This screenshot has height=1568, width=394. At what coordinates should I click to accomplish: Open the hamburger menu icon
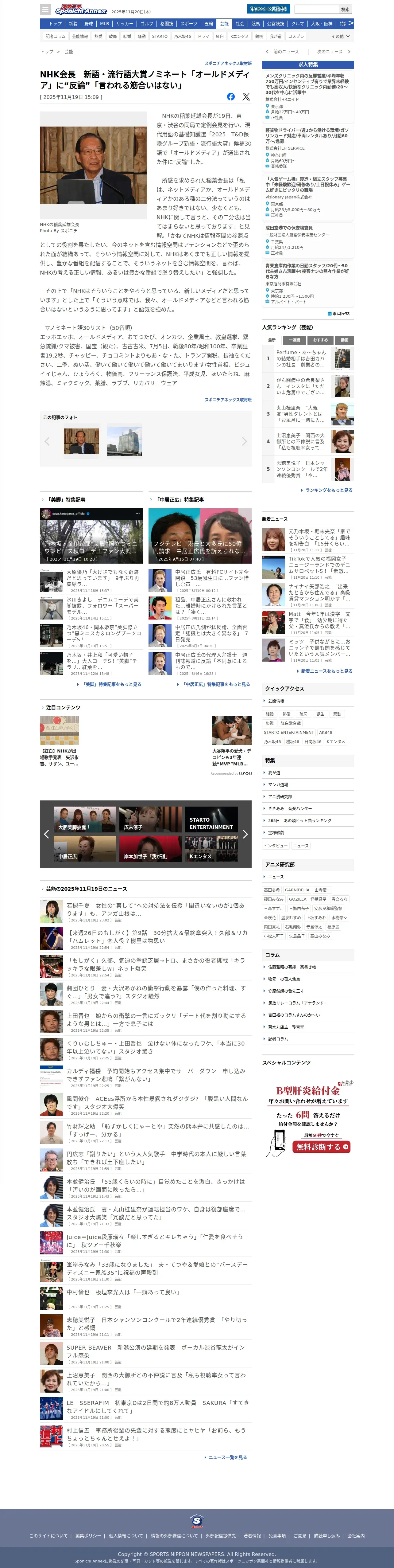tap(45, 9)
